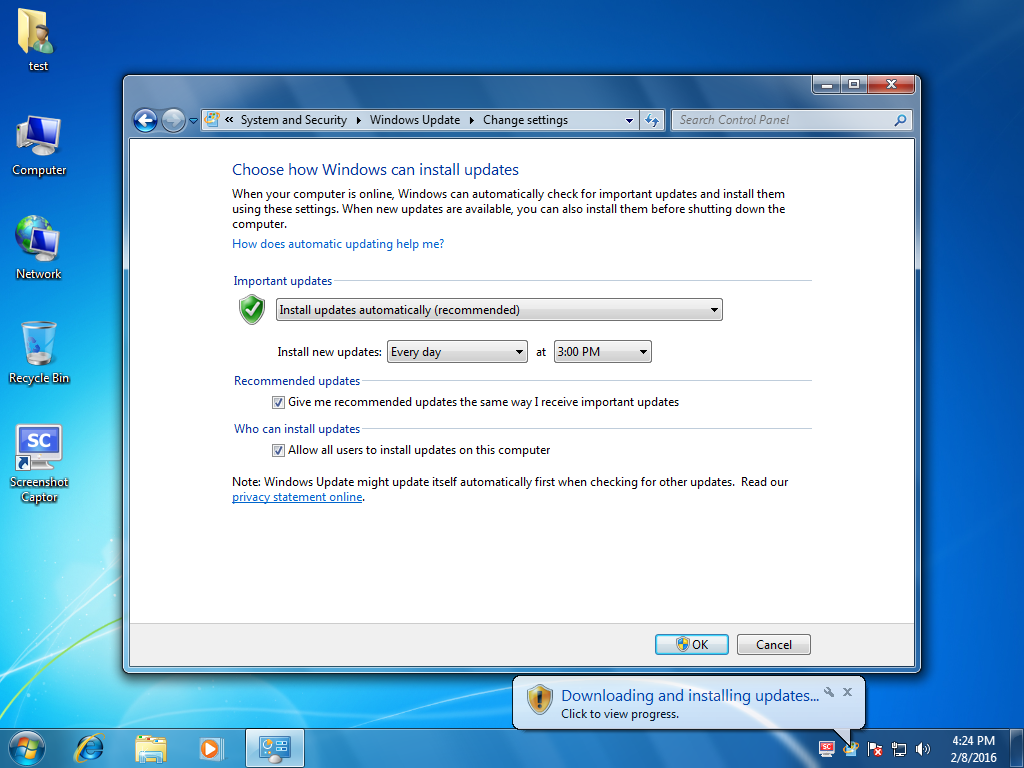
Task: Click the Screenshot Captor tray icon
Action: (827, 748)
